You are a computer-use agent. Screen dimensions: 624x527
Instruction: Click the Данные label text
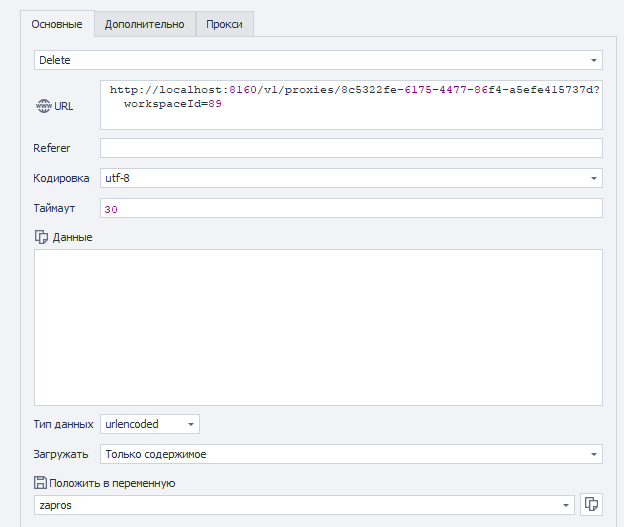click(x=72, y=237)
